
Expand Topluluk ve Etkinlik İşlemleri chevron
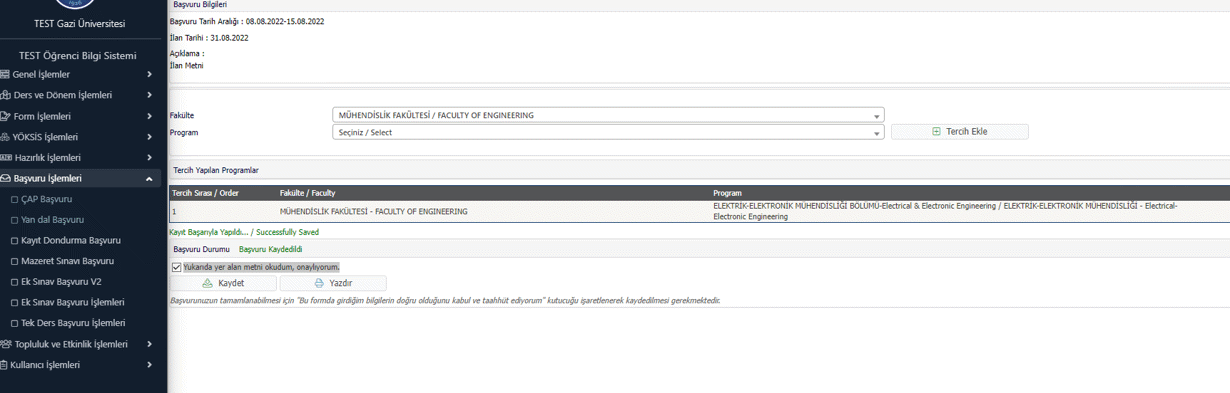pyautogui.click(x=149, y=344)
